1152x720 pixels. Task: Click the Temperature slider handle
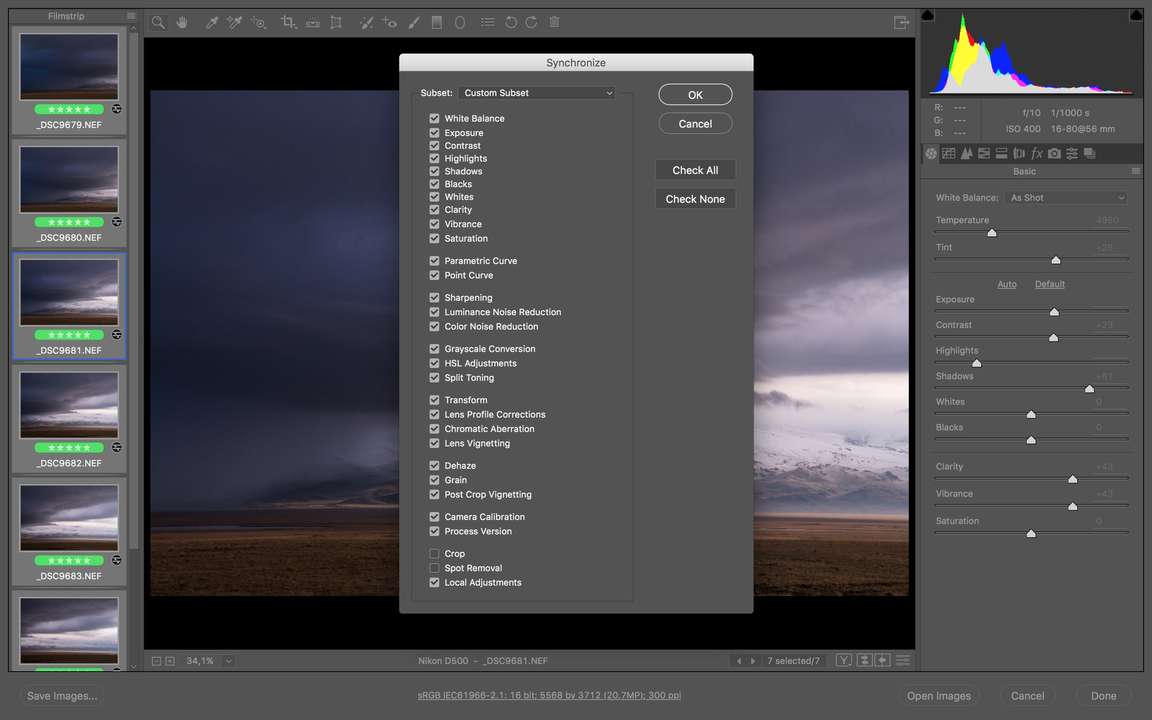pyautogui.click(x=992, y=232)
